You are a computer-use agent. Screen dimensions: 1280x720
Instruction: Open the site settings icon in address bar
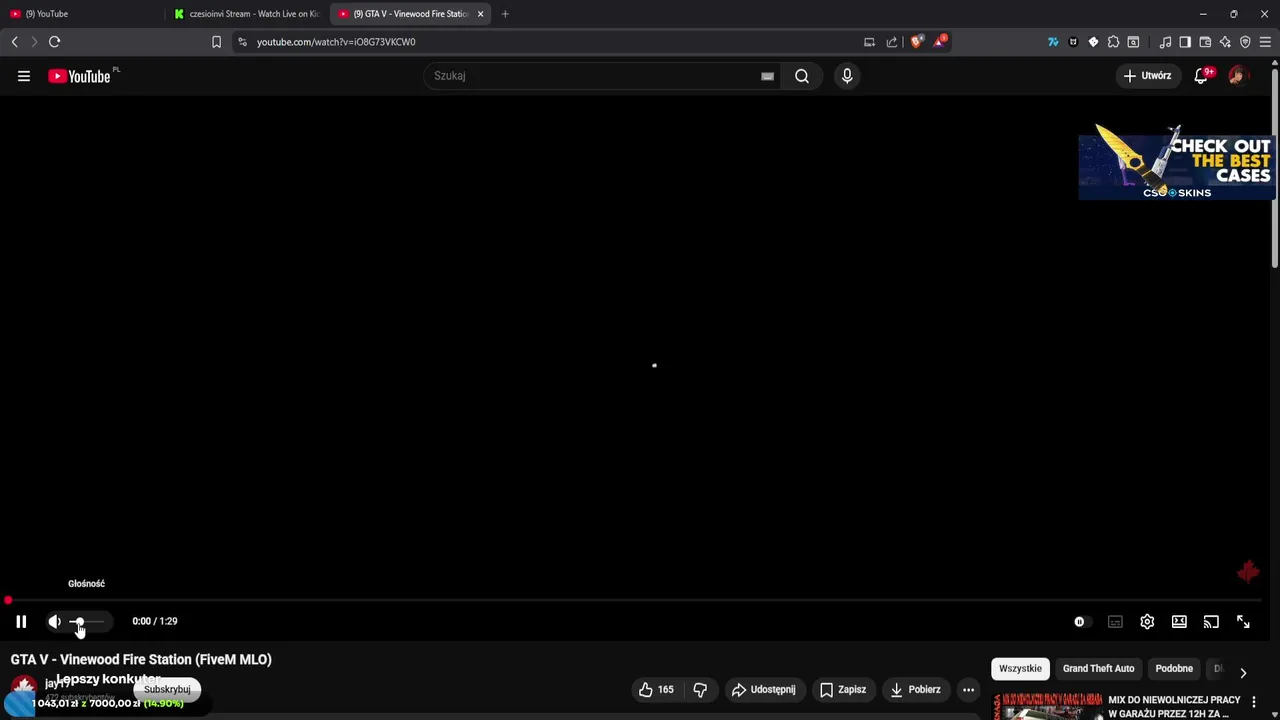242,42
